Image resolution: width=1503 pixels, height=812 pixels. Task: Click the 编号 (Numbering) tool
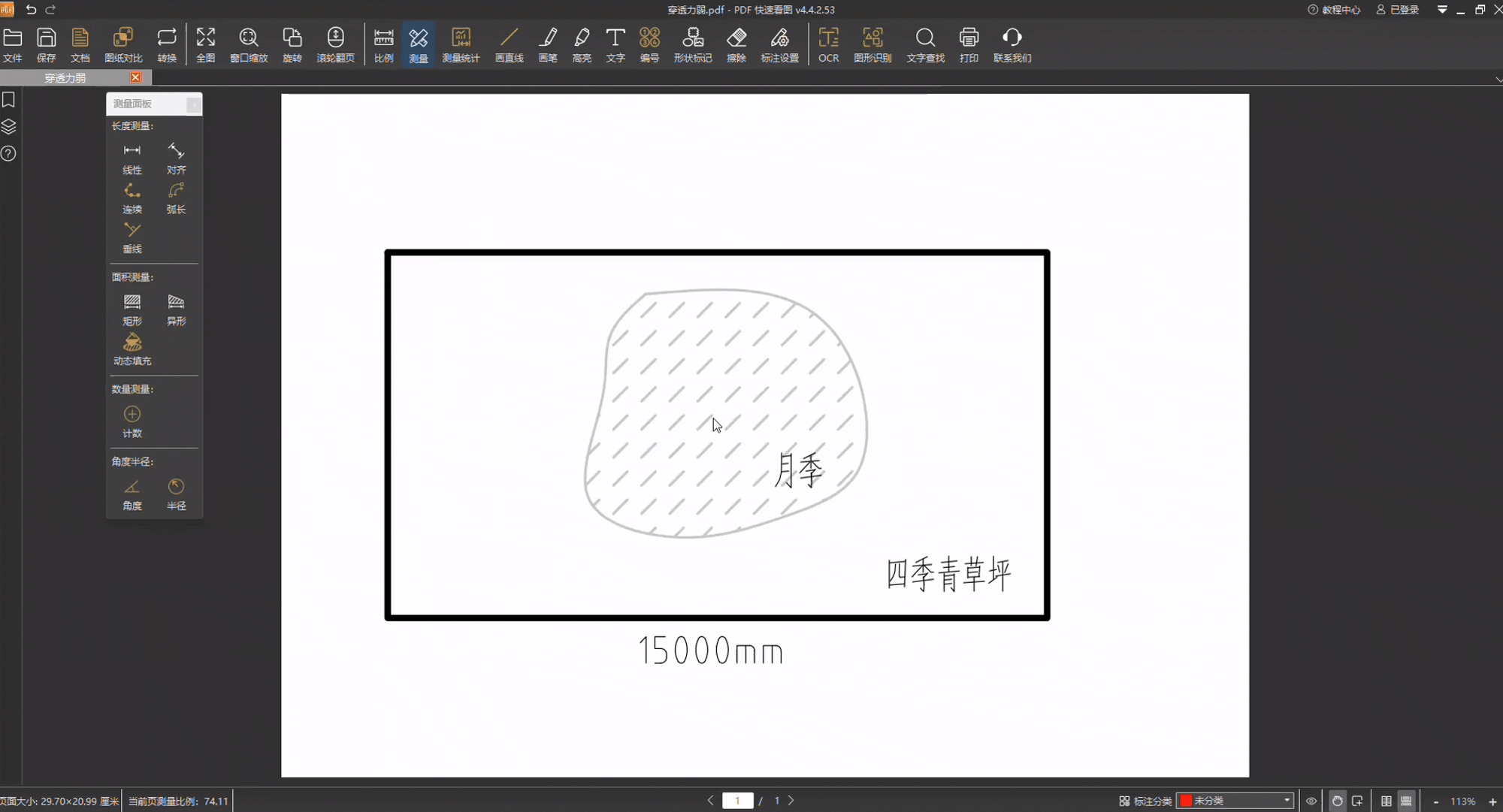[x=650, y=45]
